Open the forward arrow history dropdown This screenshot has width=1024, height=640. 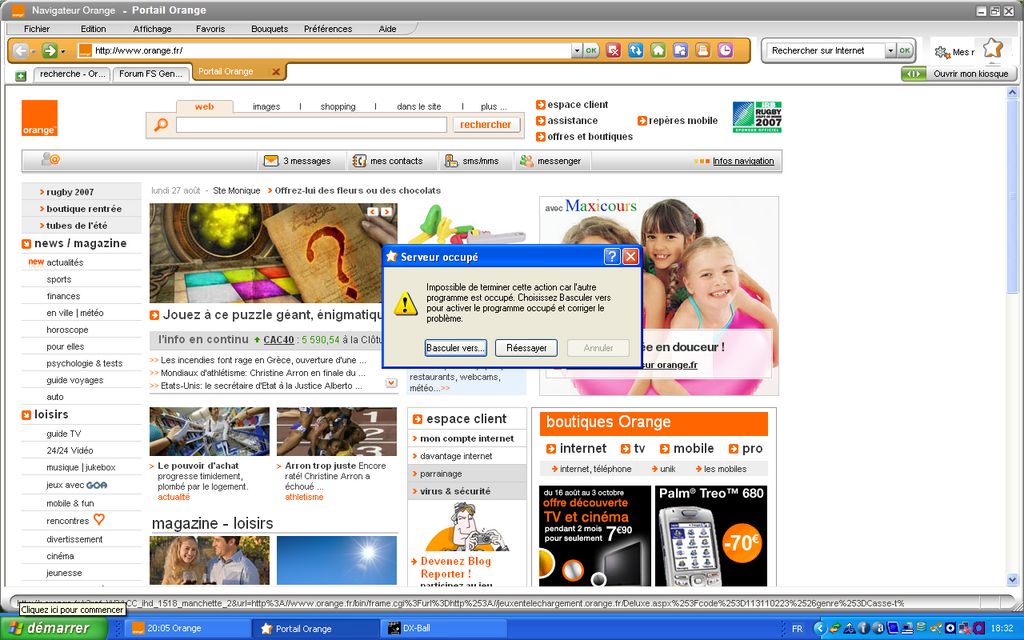pos(63,51)
